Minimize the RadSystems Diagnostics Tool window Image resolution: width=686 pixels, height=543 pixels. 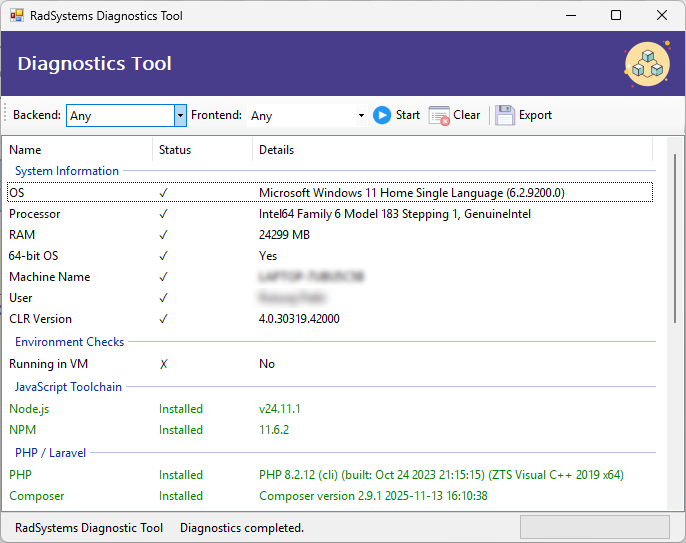click(x=571, y=16)
